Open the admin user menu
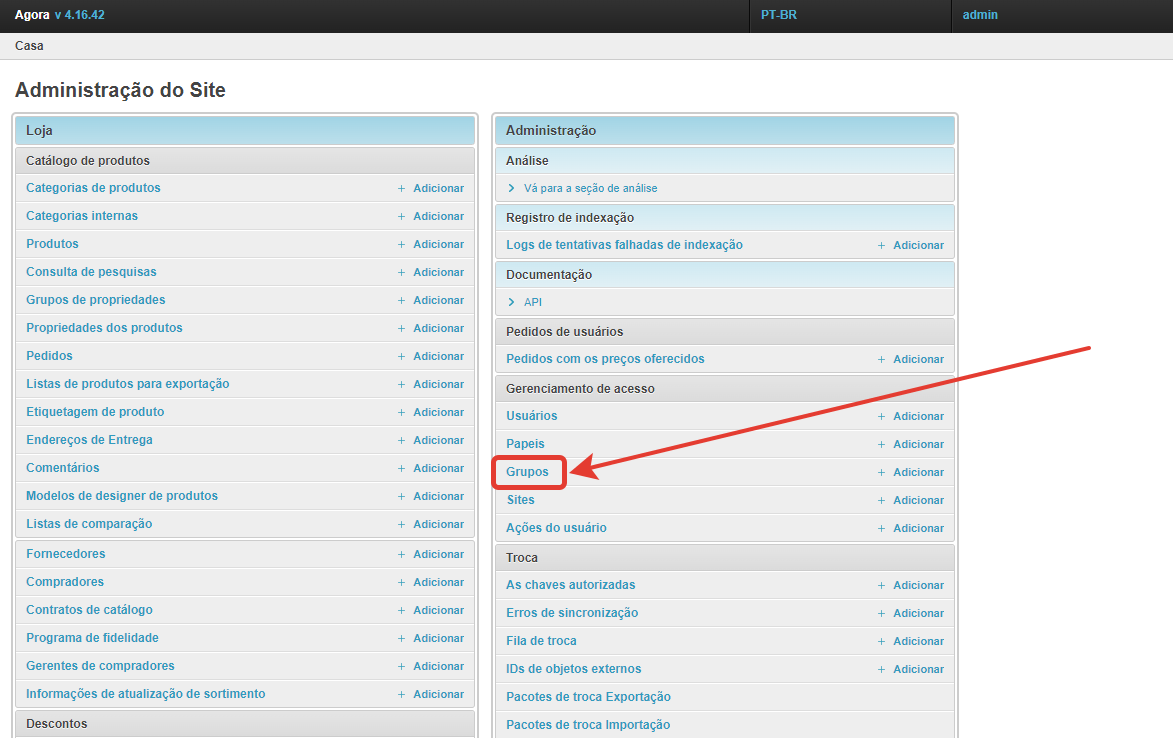Screen dimensions: 1173x738 980,15
